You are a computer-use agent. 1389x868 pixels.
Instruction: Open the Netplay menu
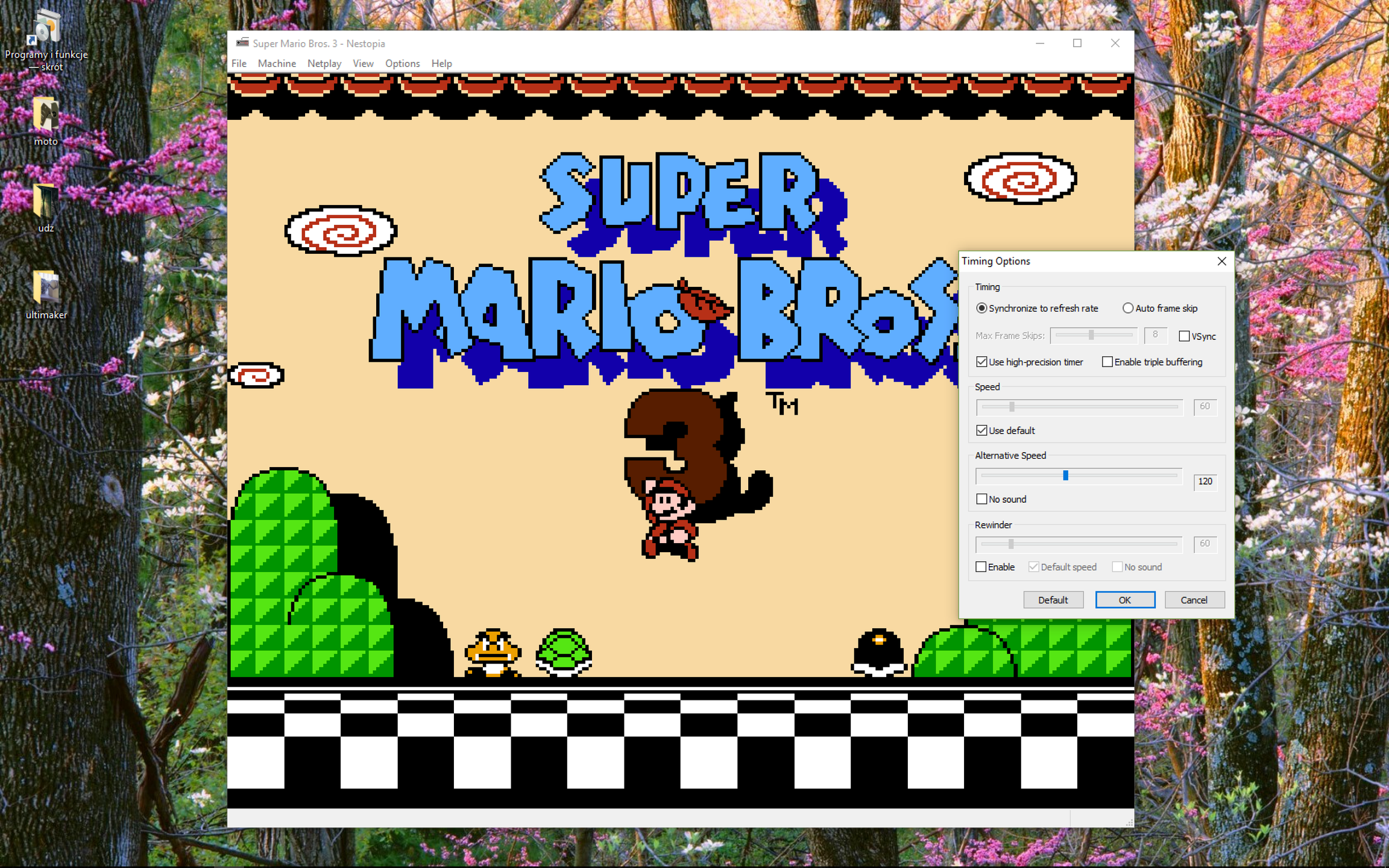[324, 63]
